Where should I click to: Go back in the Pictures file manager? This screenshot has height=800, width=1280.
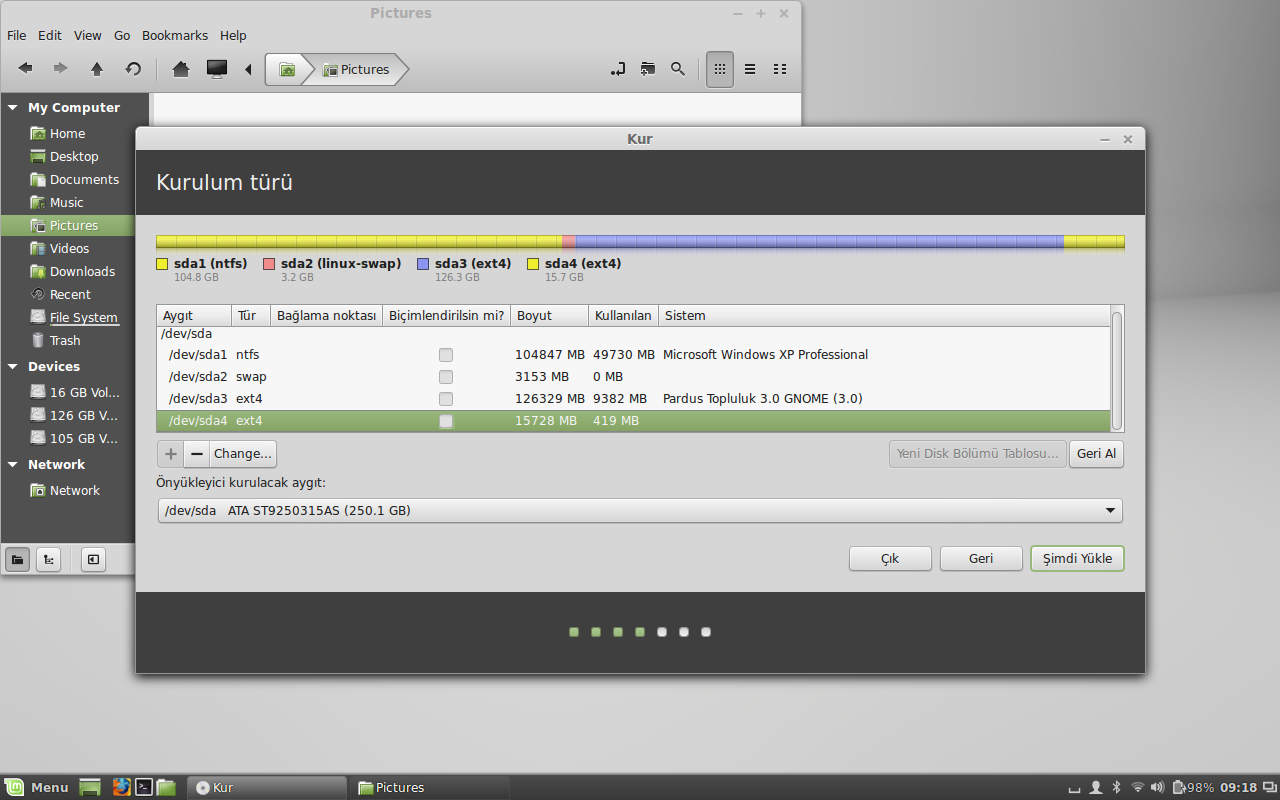pyautogui.click(x=26, y=69)
